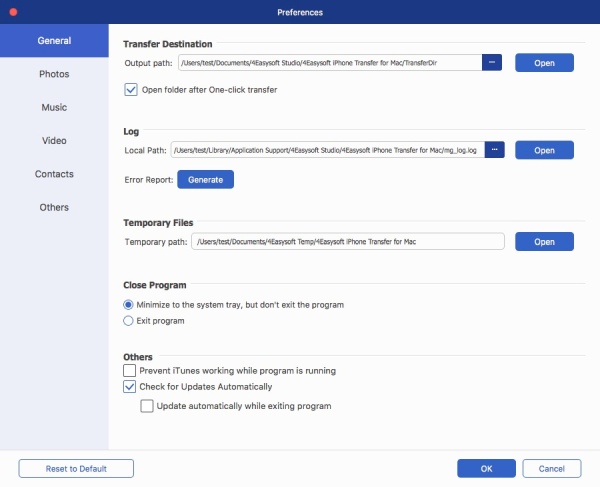The width and height of the screenshot is (600, 487).
Task: Enable Prevent iTunes working while program is running
Action: click(x=129, y=370)
